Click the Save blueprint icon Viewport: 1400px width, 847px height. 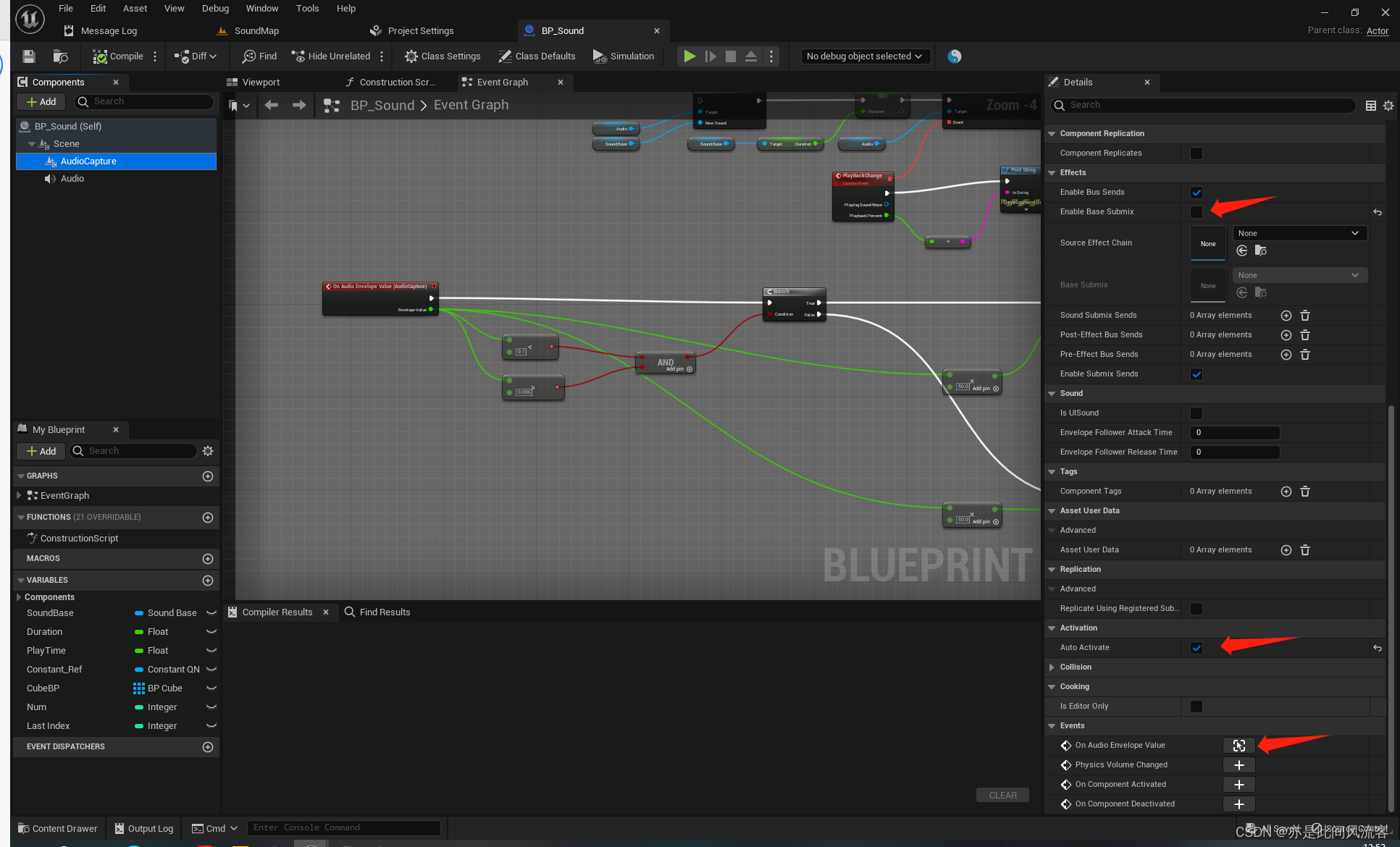(x=29, y=56)
